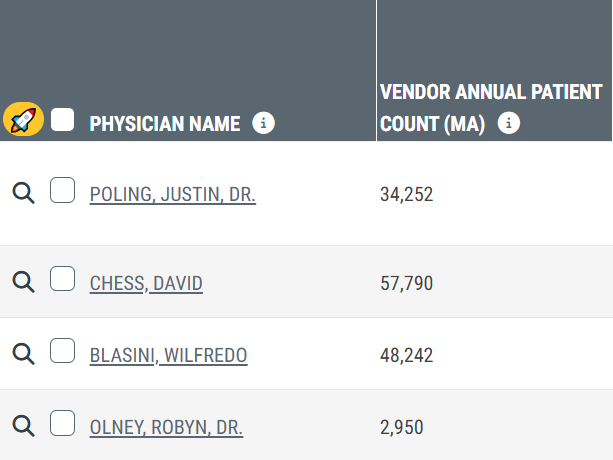Screen dimensions: 613x460
Task: Click magnifier icon for Chess, David
Action: pyautogui.click(x=23, y=282)
